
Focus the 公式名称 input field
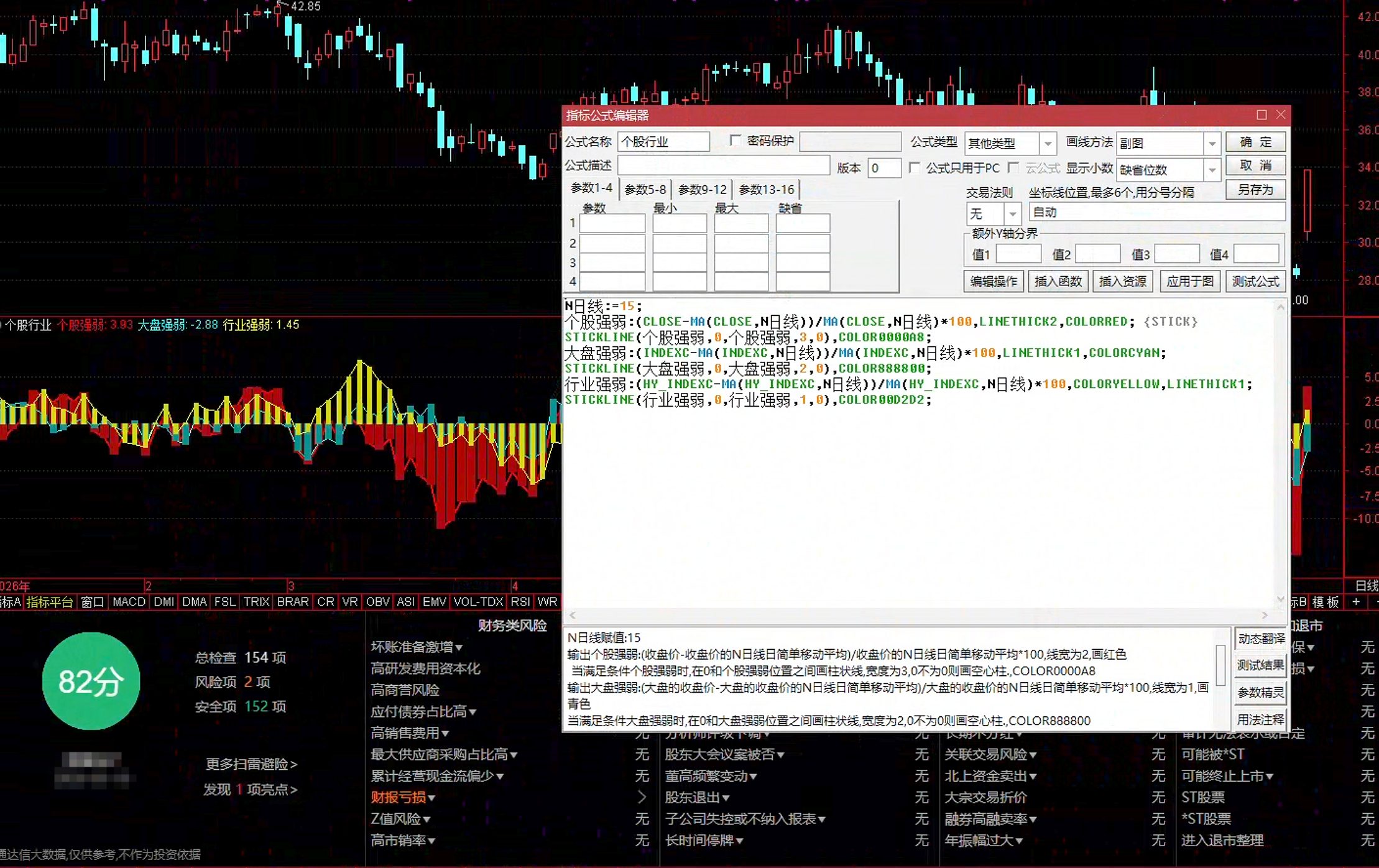tap(664, 142)
